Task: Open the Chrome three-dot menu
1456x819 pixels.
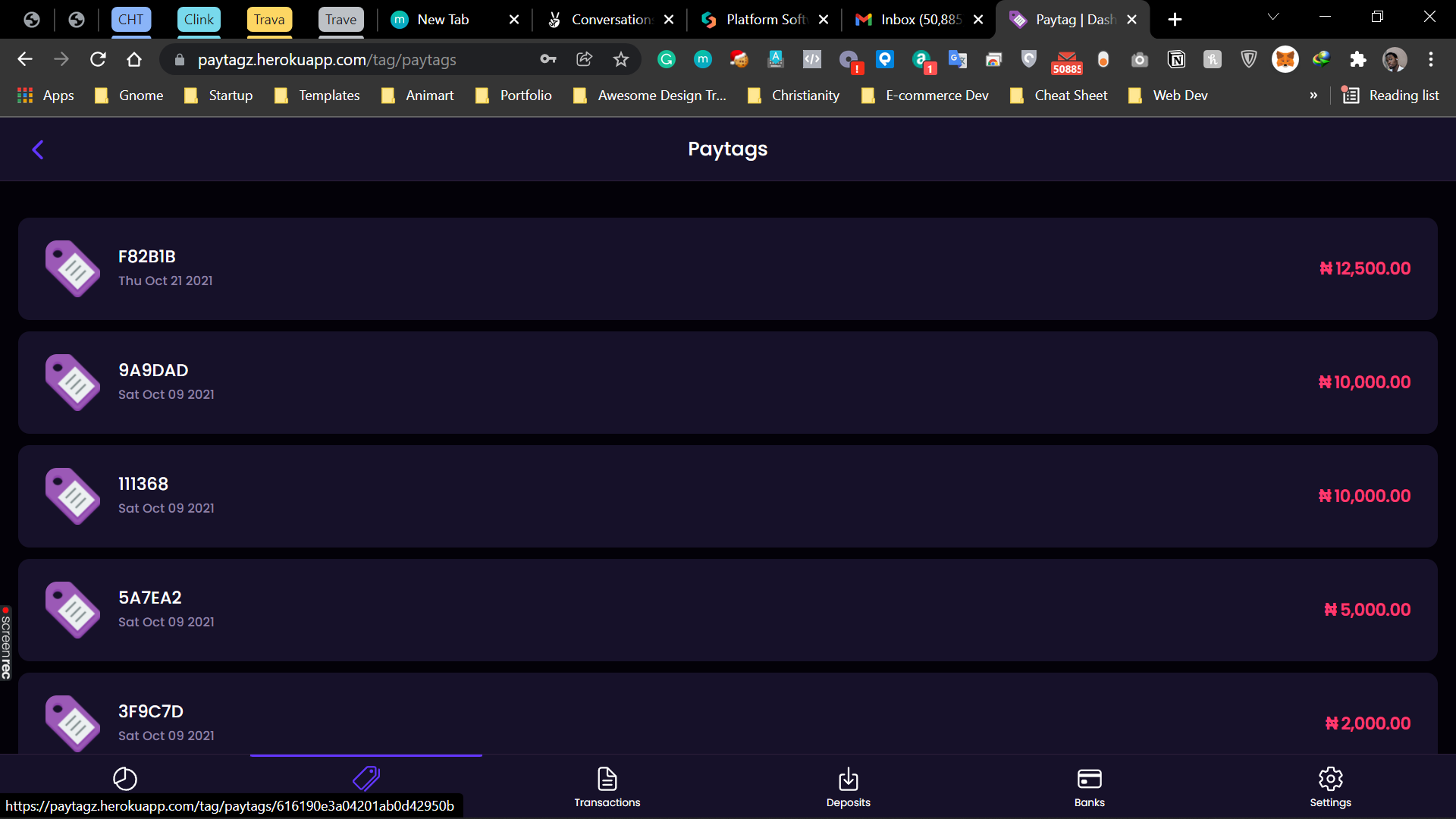Action: [1431, 59]
